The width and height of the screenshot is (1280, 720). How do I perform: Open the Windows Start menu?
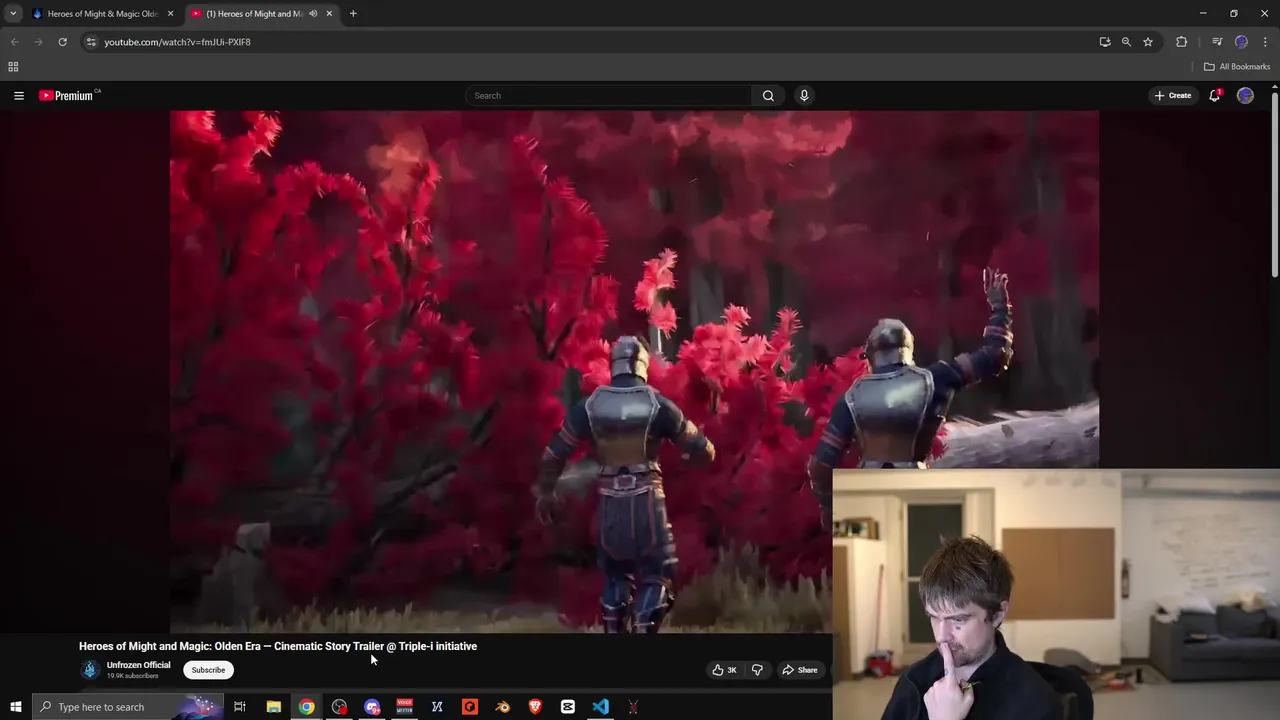click(x=15, y=707)
